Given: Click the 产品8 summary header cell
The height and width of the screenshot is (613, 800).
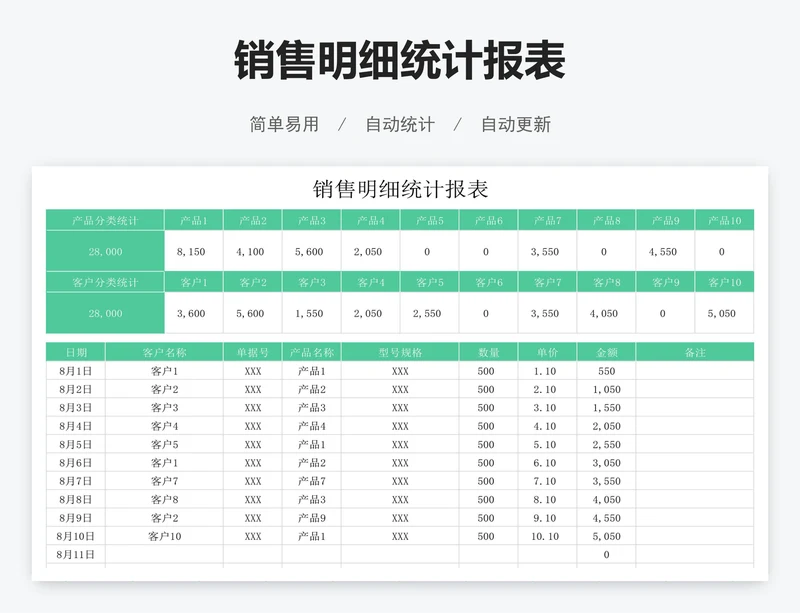Looking at the screenshot, I should coord(607,220).
